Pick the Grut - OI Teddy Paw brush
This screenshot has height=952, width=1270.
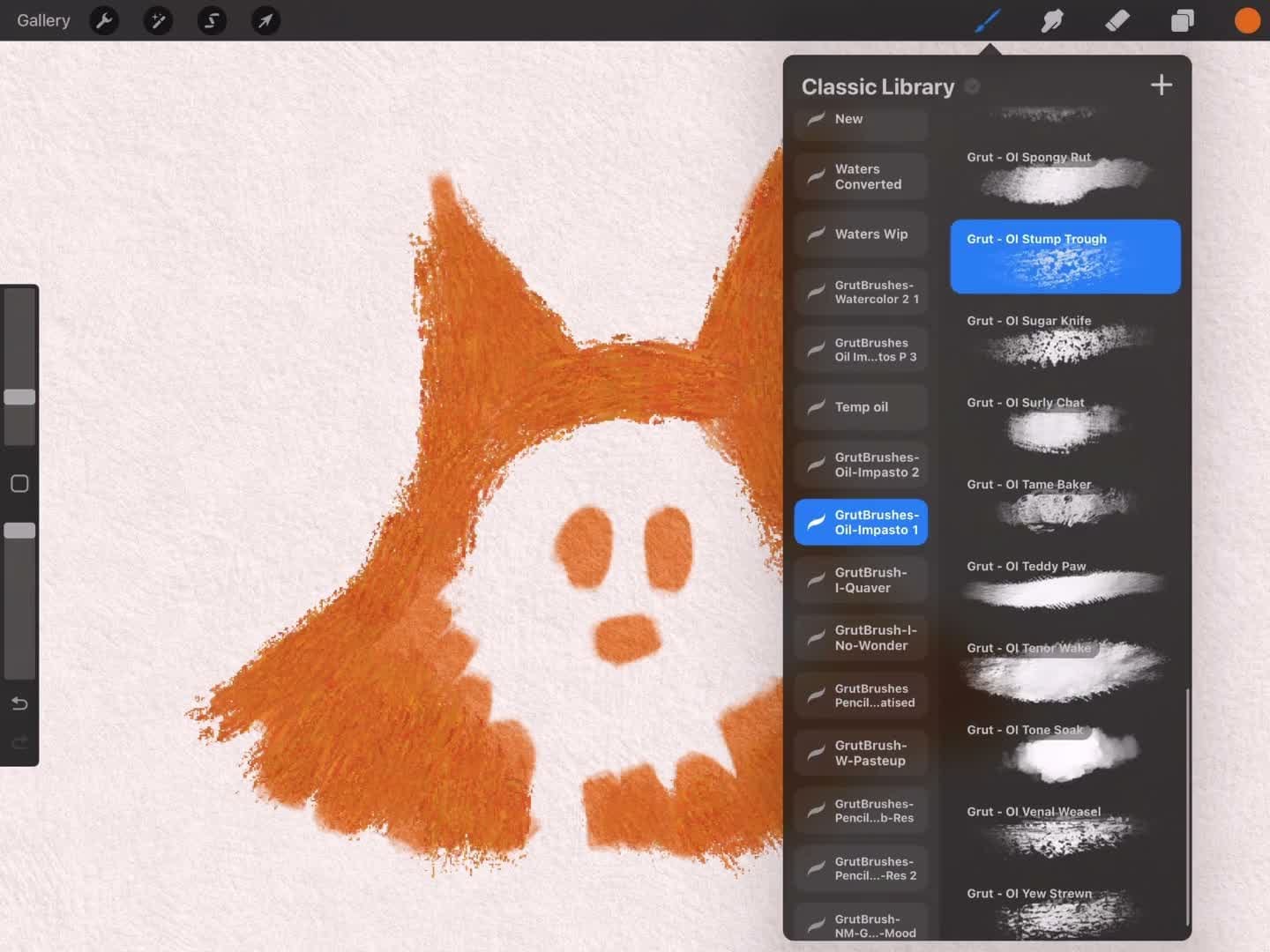pyautogui.click(x=1065, y=584)
